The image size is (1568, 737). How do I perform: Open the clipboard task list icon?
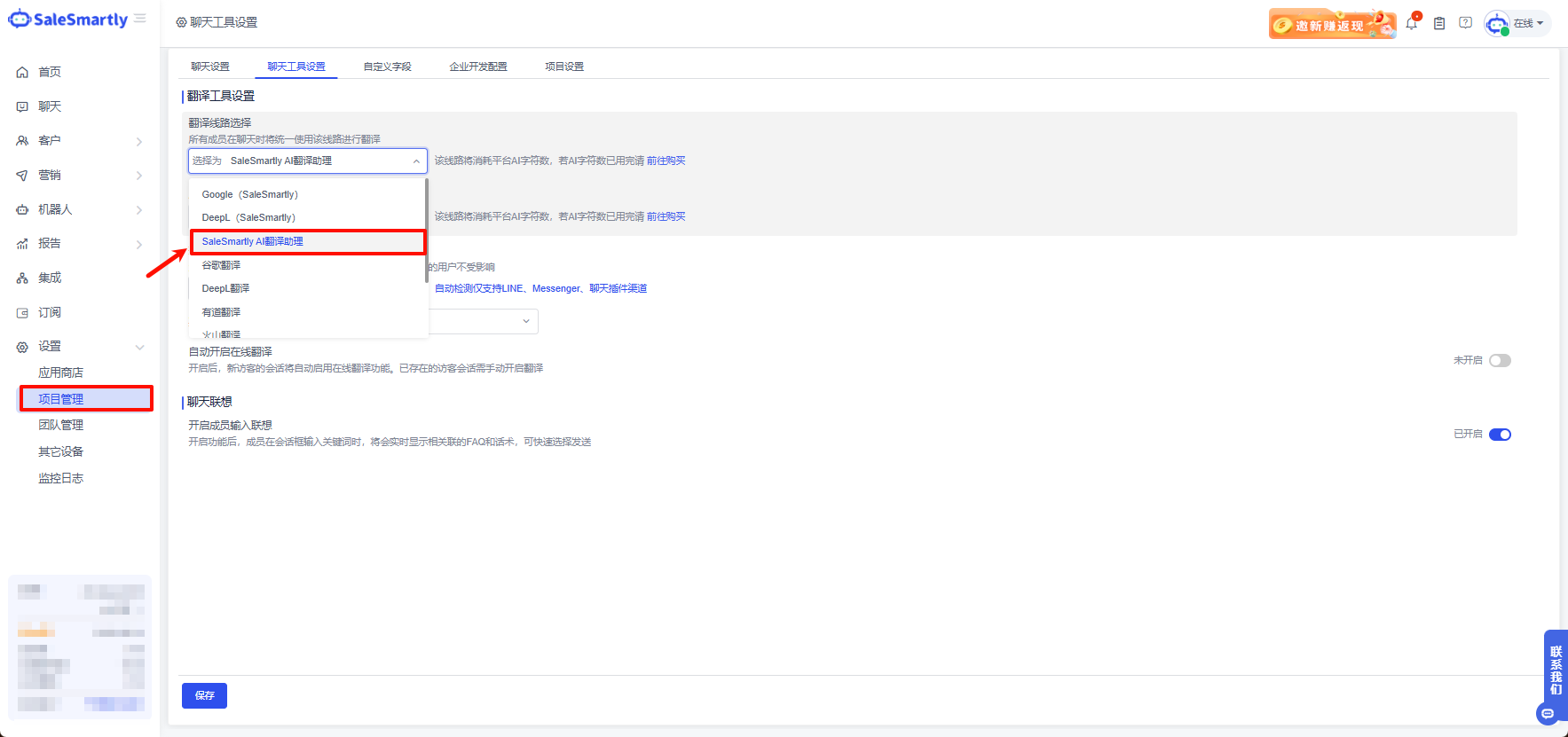(x=1439, y=24)
